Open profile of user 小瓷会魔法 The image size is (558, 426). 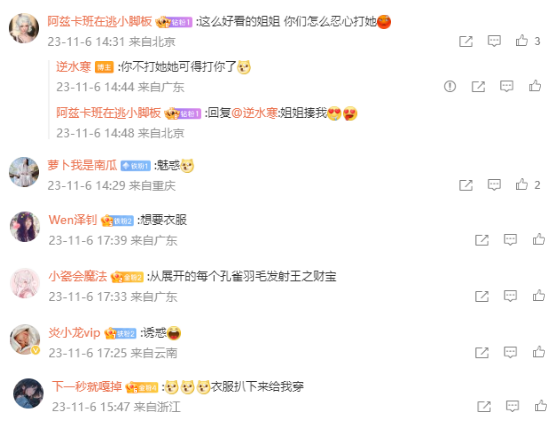tap(78, 276)
